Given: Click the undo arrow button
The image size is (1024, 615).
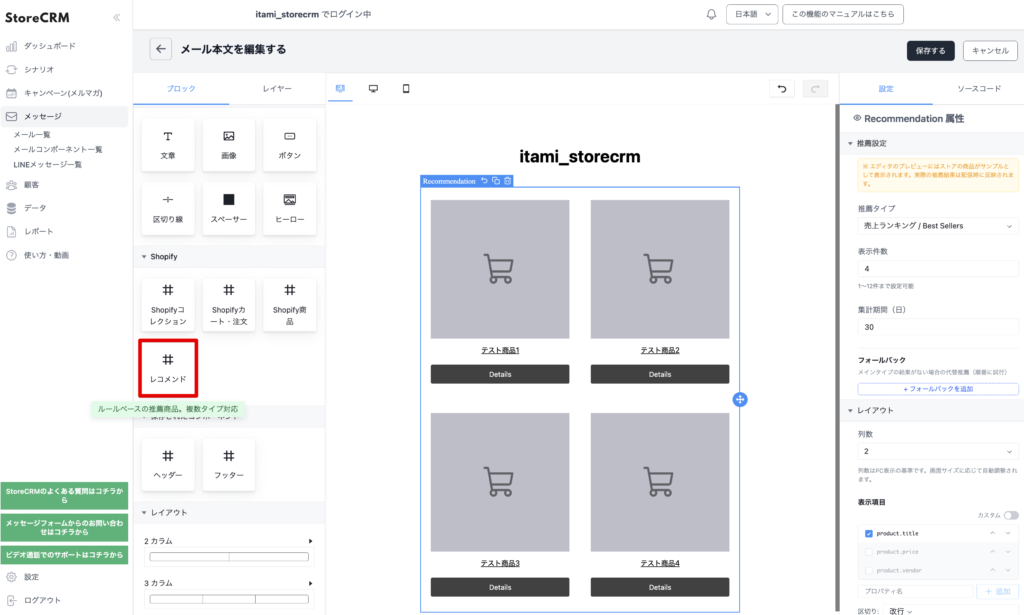Looking at the screenshot, I should [782, 89].
